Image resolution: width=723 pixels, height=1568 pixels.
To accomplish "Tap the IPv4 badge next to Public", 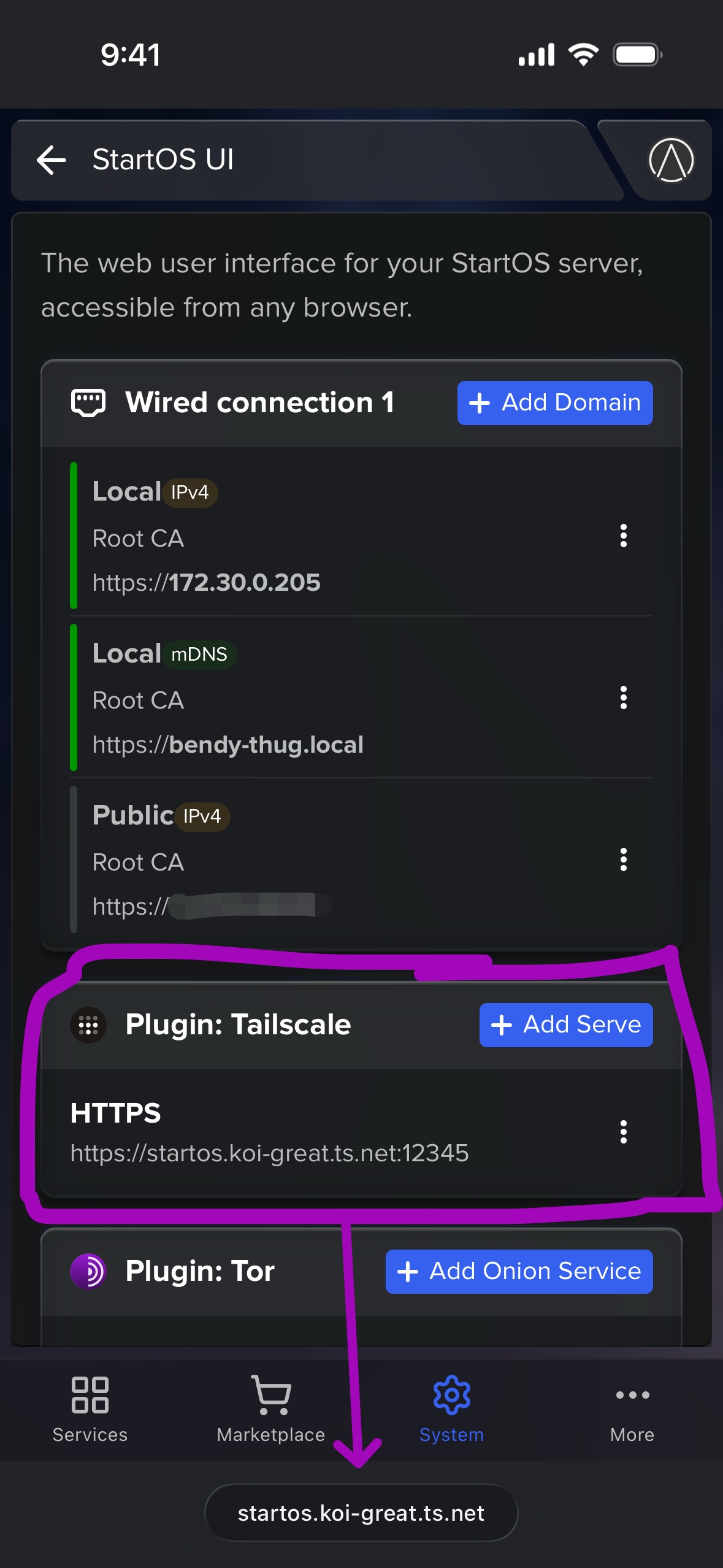I will pos(202,817).
